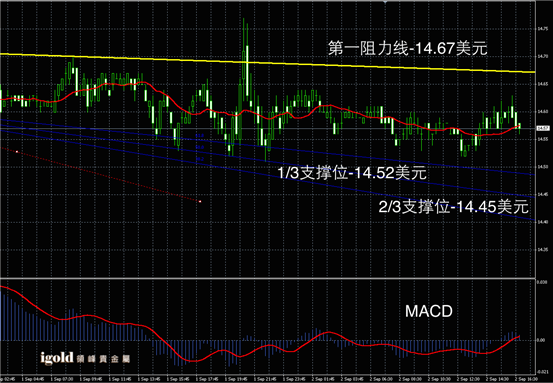Click the 61.8 Fibonacci level label
The image size is (553, 383).
coord(200,135)
